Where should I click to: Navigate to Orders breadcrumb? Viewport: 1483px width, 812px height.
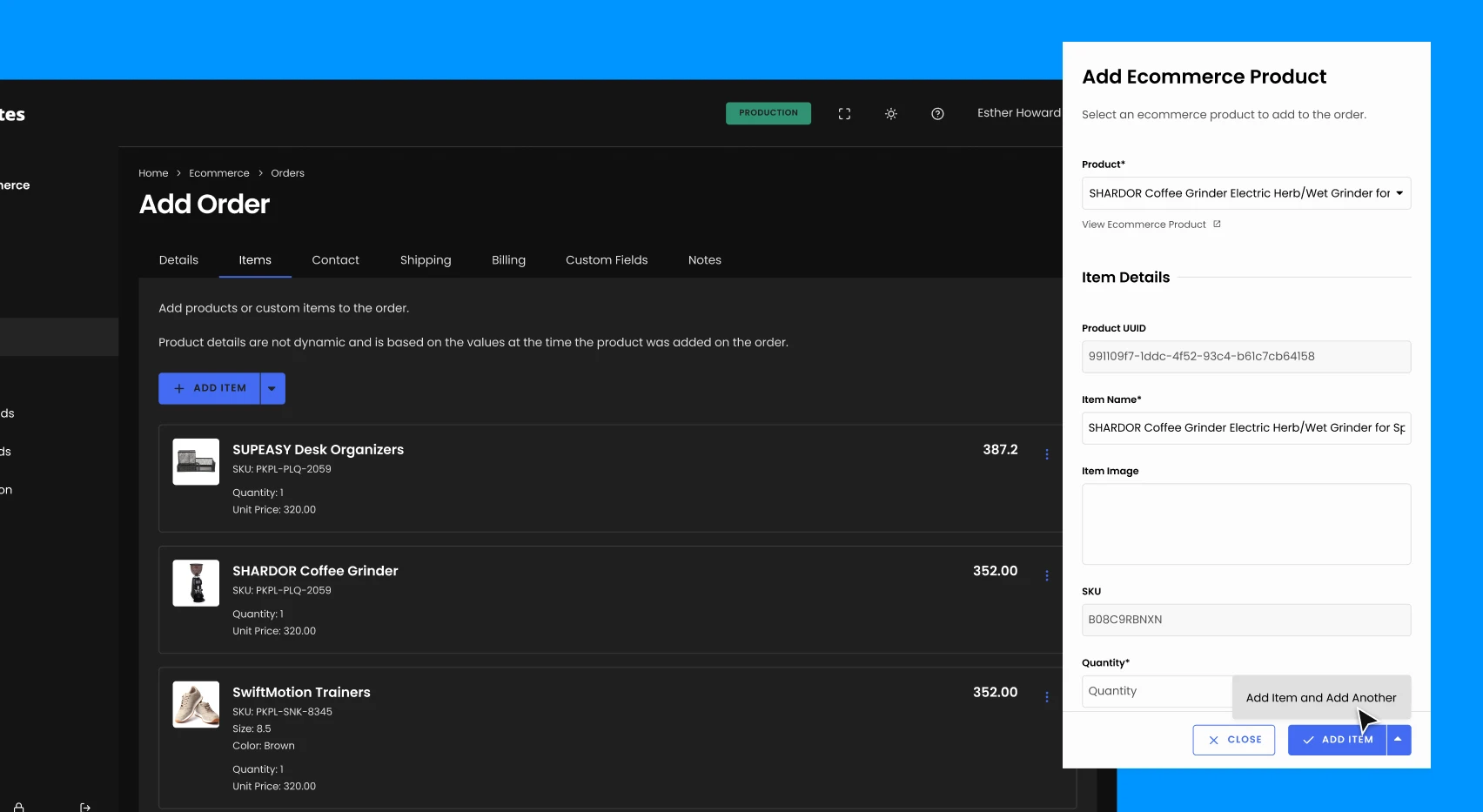pyautogui.click(x=287, y=173)
